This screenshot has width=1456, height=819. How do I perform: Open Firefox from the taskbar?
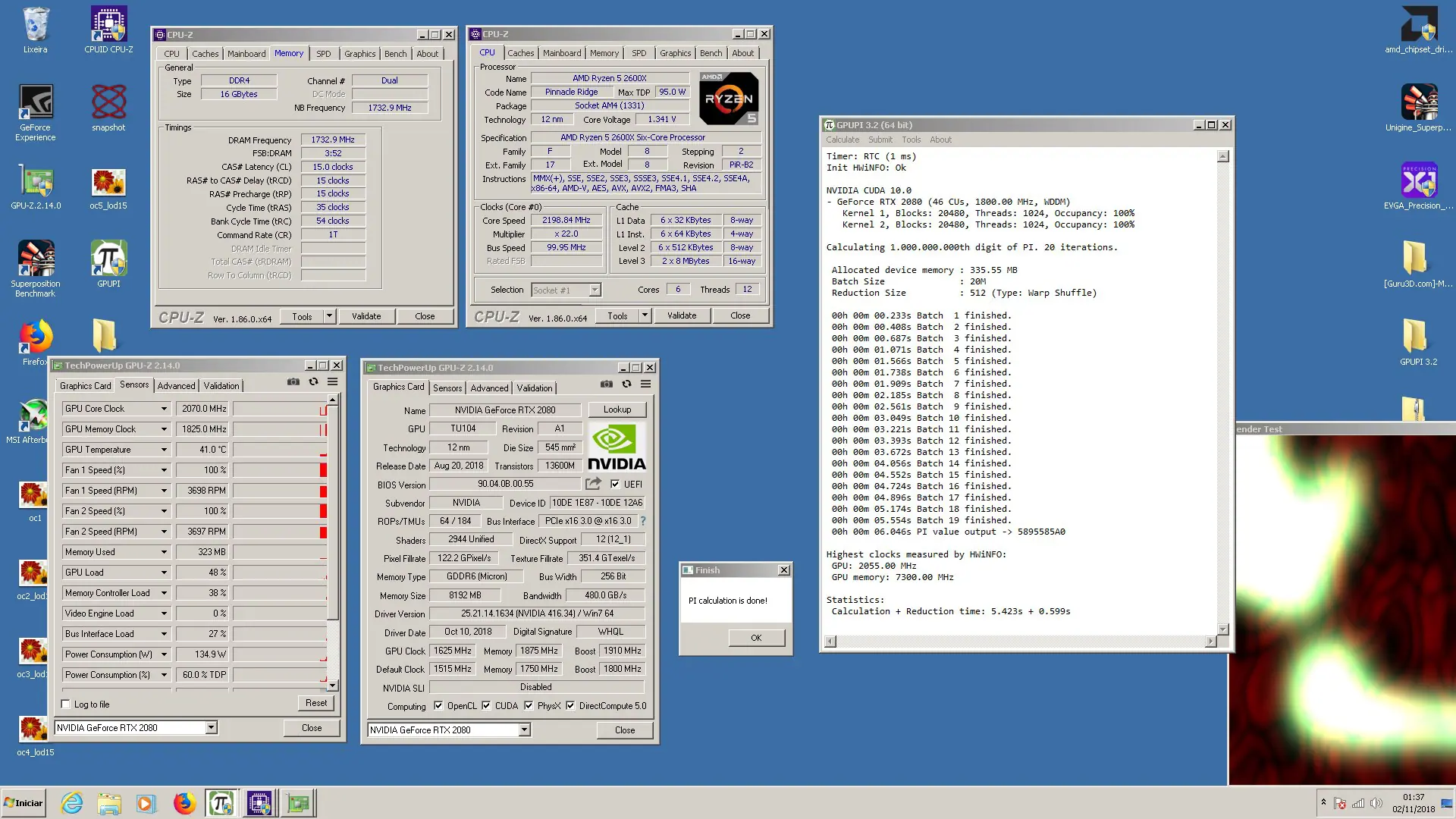click(x=184, y=803)
